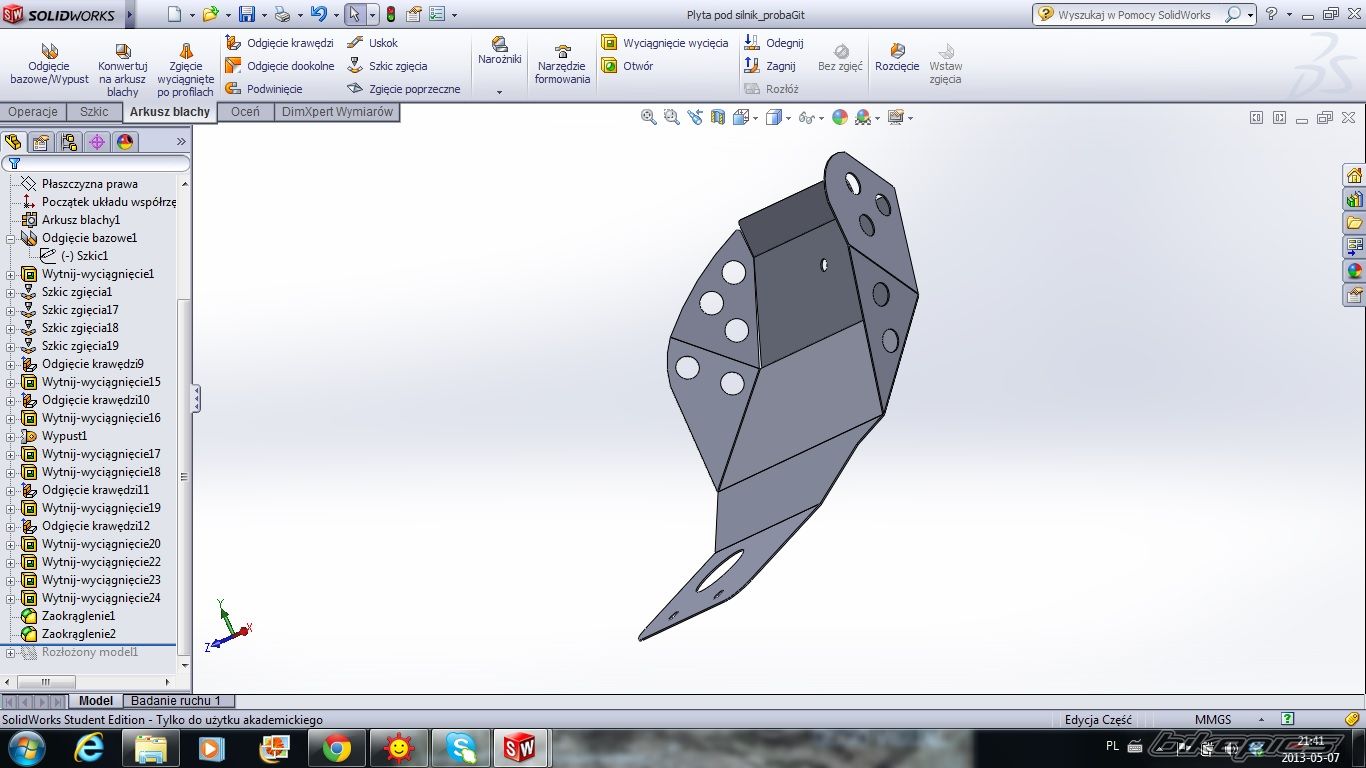Click the Otwór tool
This screenshot has height=768, width=1366.
click(x=627, y=66)
